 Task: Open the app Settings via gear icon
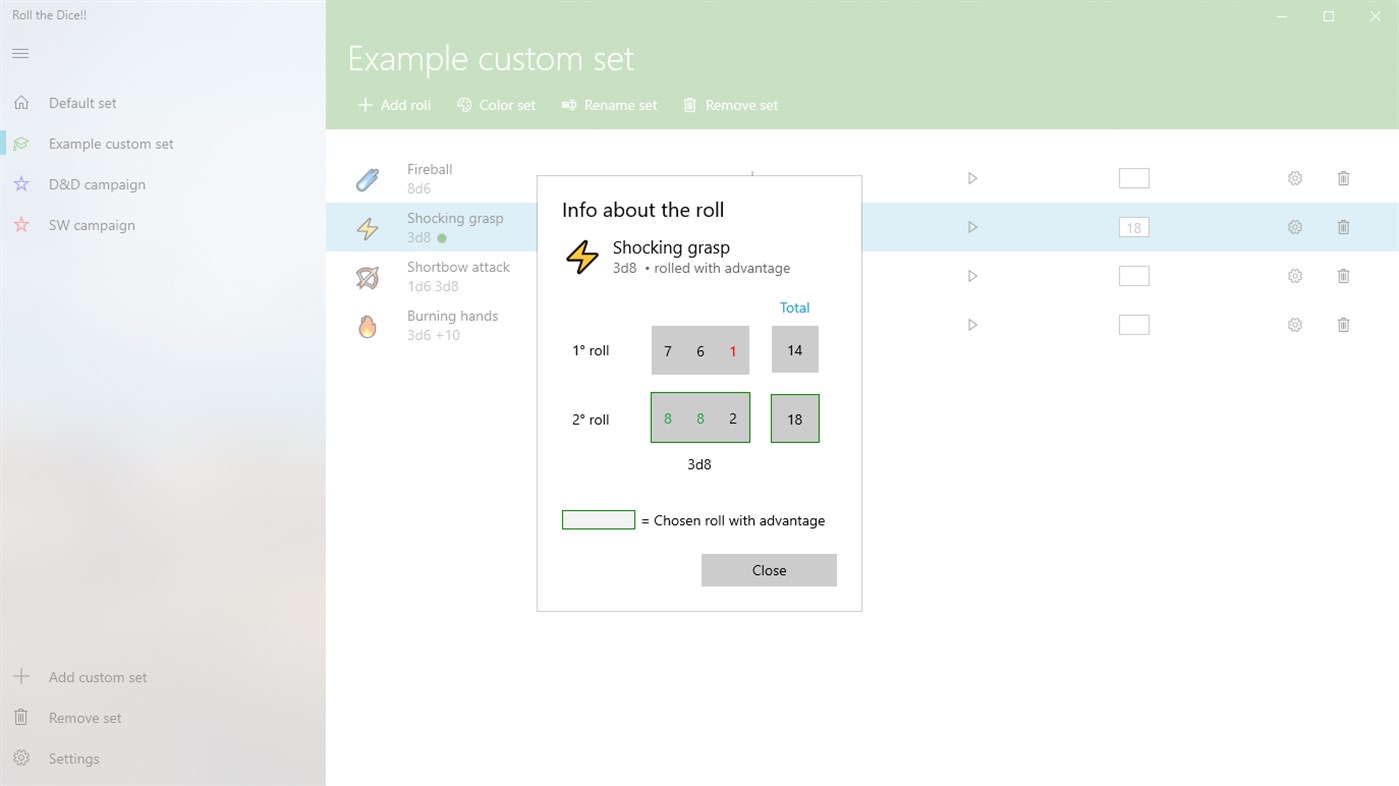tap(20, 758)
